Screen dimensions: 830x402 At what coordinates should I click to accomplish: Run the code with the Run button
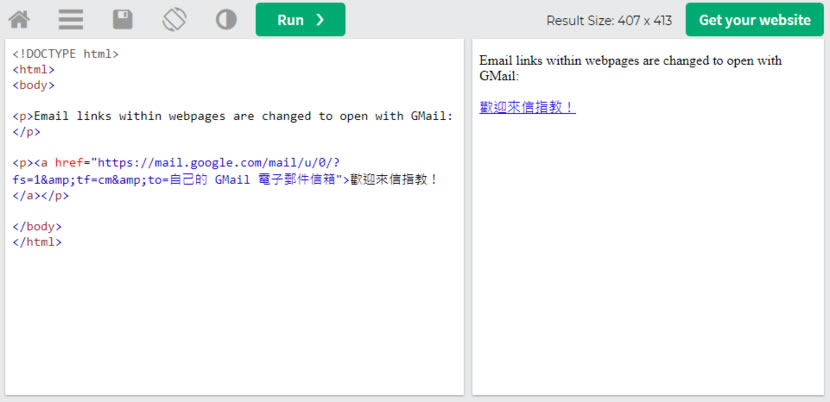click(300, 19)
